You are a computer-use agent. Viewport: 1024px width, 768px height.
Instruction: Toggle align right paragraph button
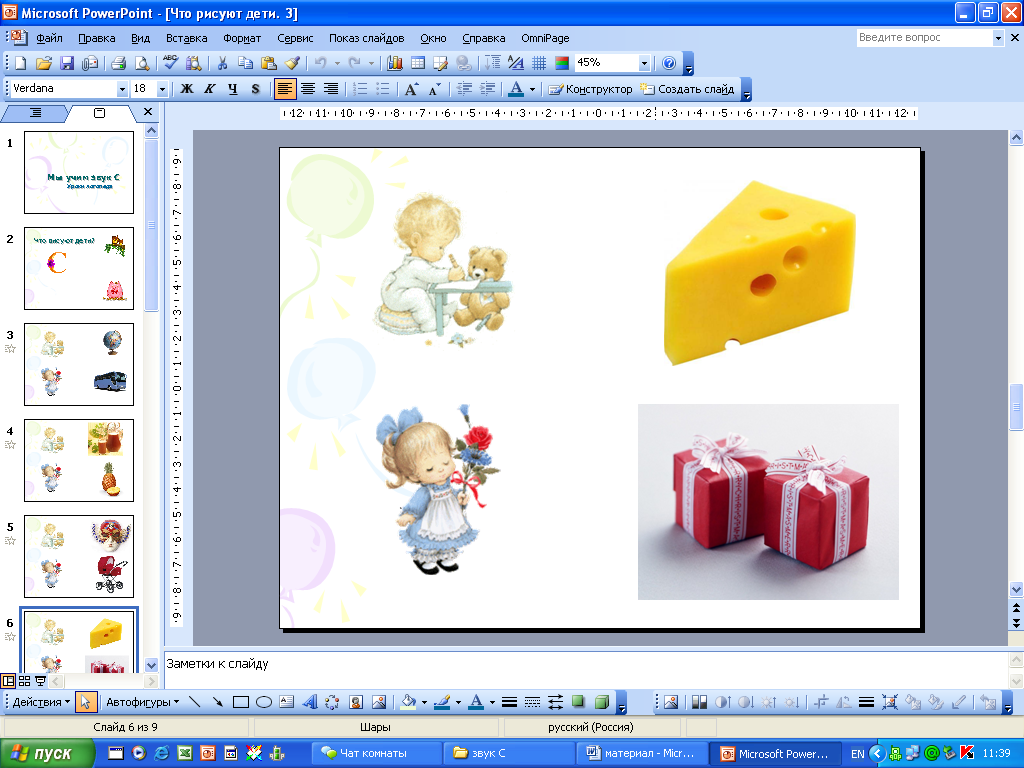(331, 89)
